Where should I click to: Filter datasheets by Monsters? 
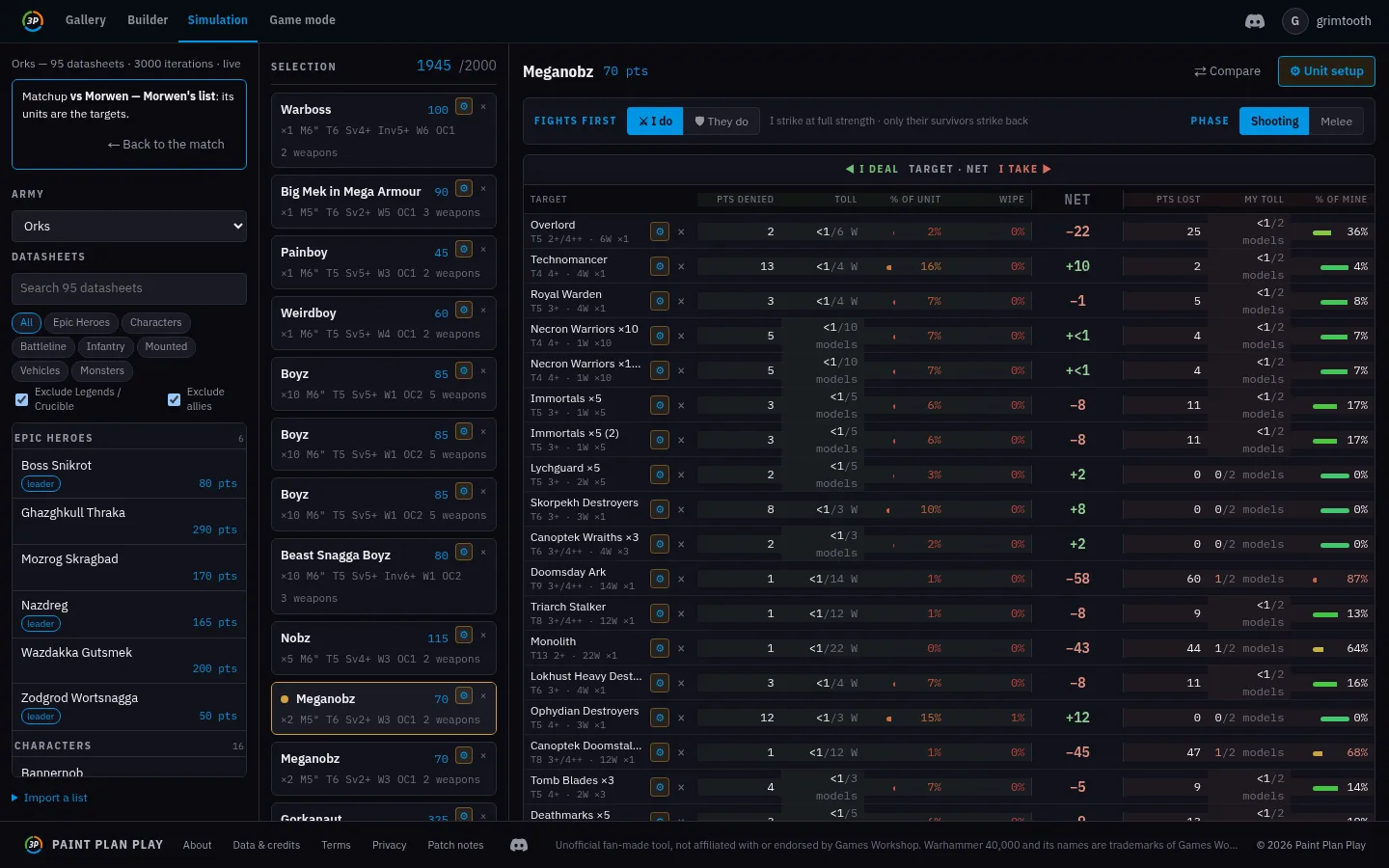[x=102, y=371]
